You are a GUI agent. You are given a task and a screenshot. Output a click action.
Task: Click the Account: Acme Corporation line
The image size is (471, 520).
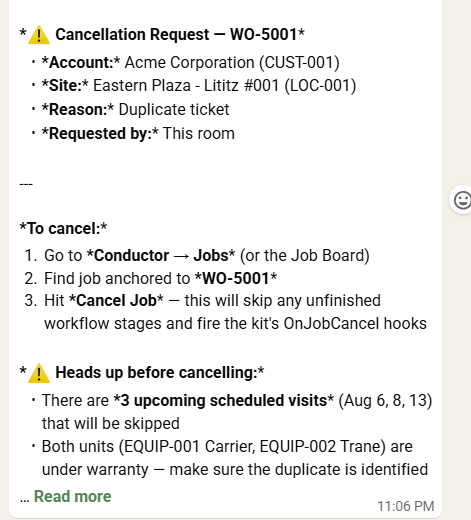coord(190,63)
